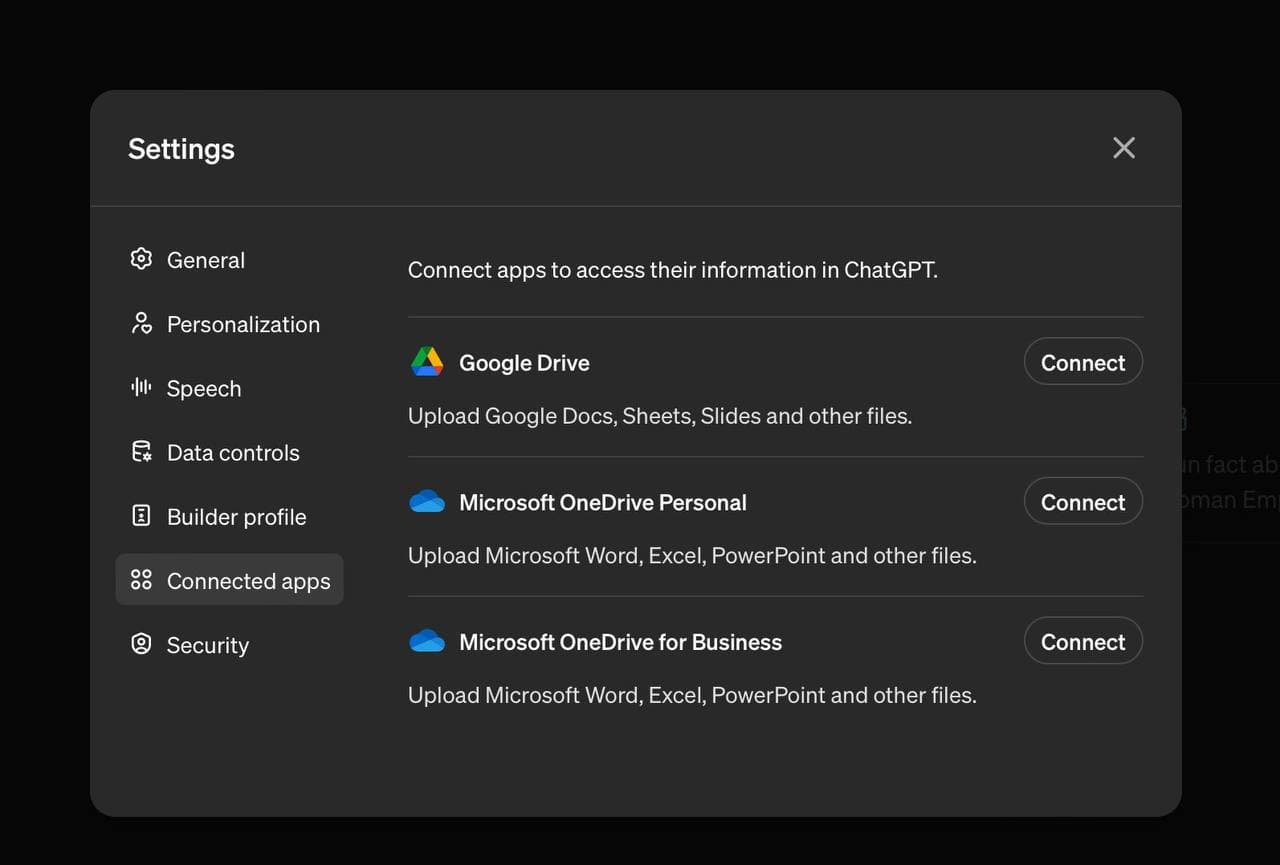Image resolution: width=1280 pixels, height=865 pixels.
Task: Click the Google Drive app name
Action: 524,363
